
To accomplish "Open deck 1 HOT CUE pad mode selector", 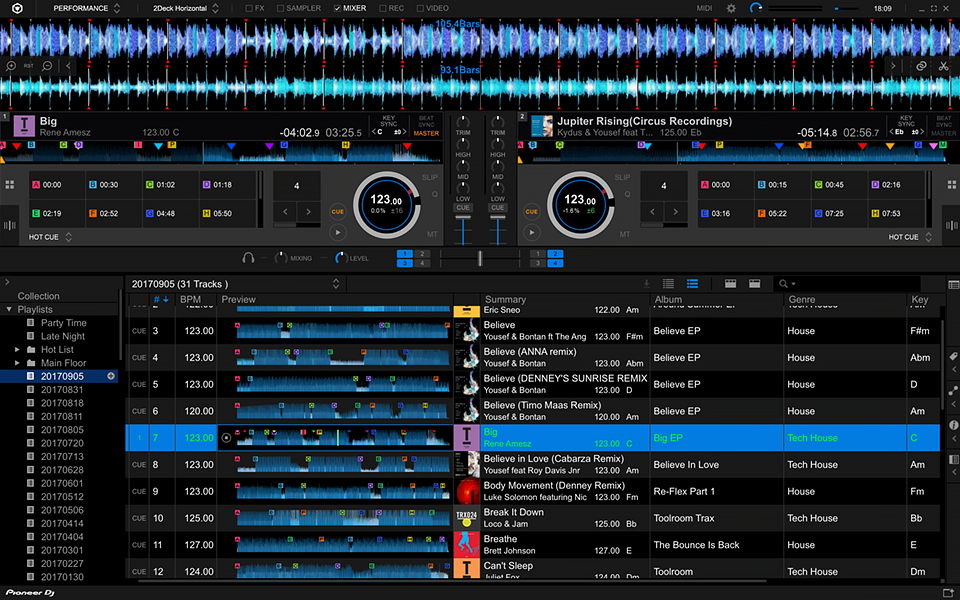I will click(50, 237).
